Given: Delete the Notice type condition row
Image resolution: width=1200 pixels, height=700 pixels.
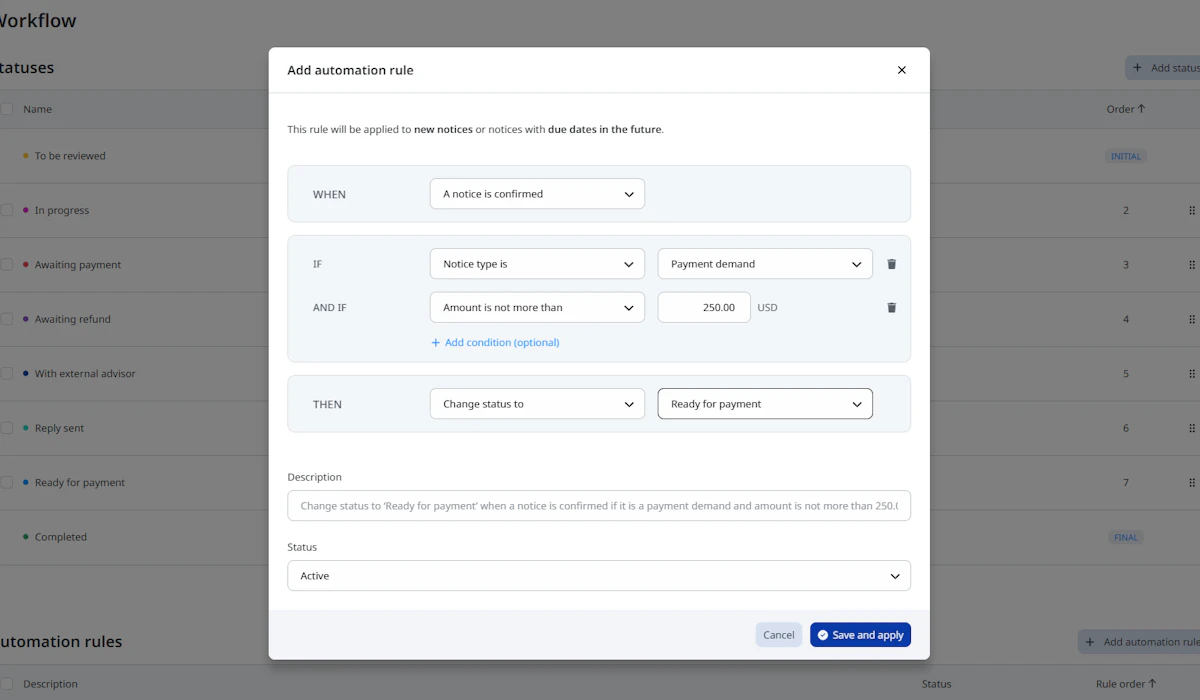Looking at the screenshot, I should point(892,264).
